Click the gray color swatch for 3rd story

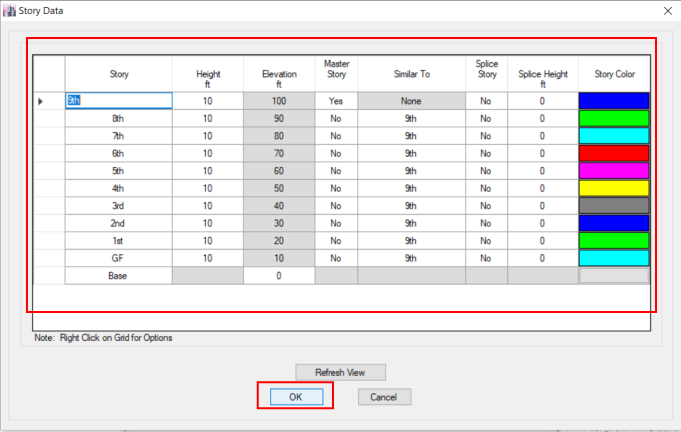pos(614,205)
